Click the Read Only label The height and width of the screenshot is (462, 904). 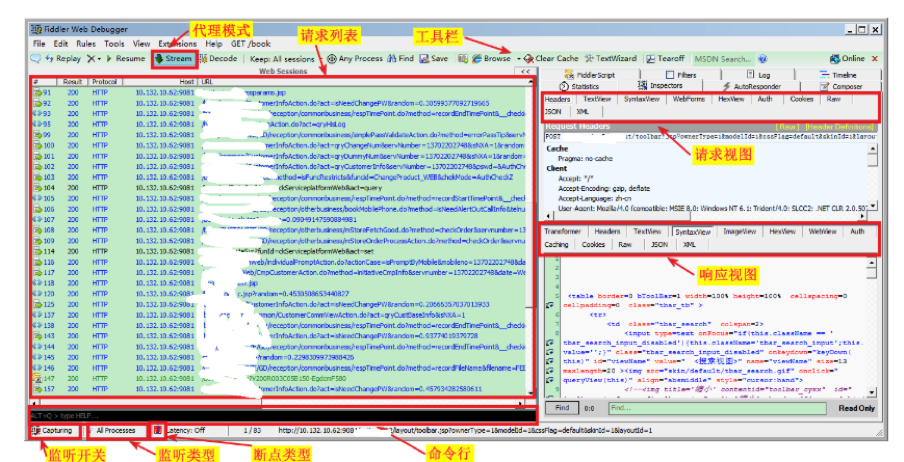click(857, 408)
